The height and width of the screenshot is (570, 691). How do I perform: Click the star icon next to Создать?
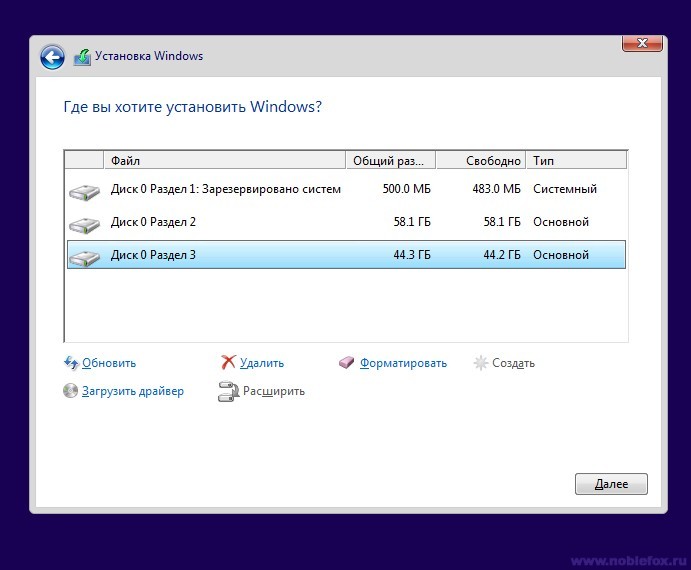tap(480, 363)
